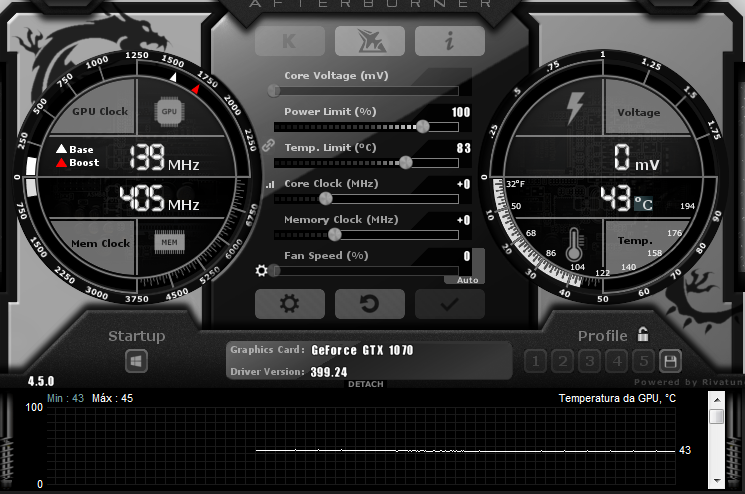Click the version number 4.5.0
The image size is (745, 494).
pos(41,381)
